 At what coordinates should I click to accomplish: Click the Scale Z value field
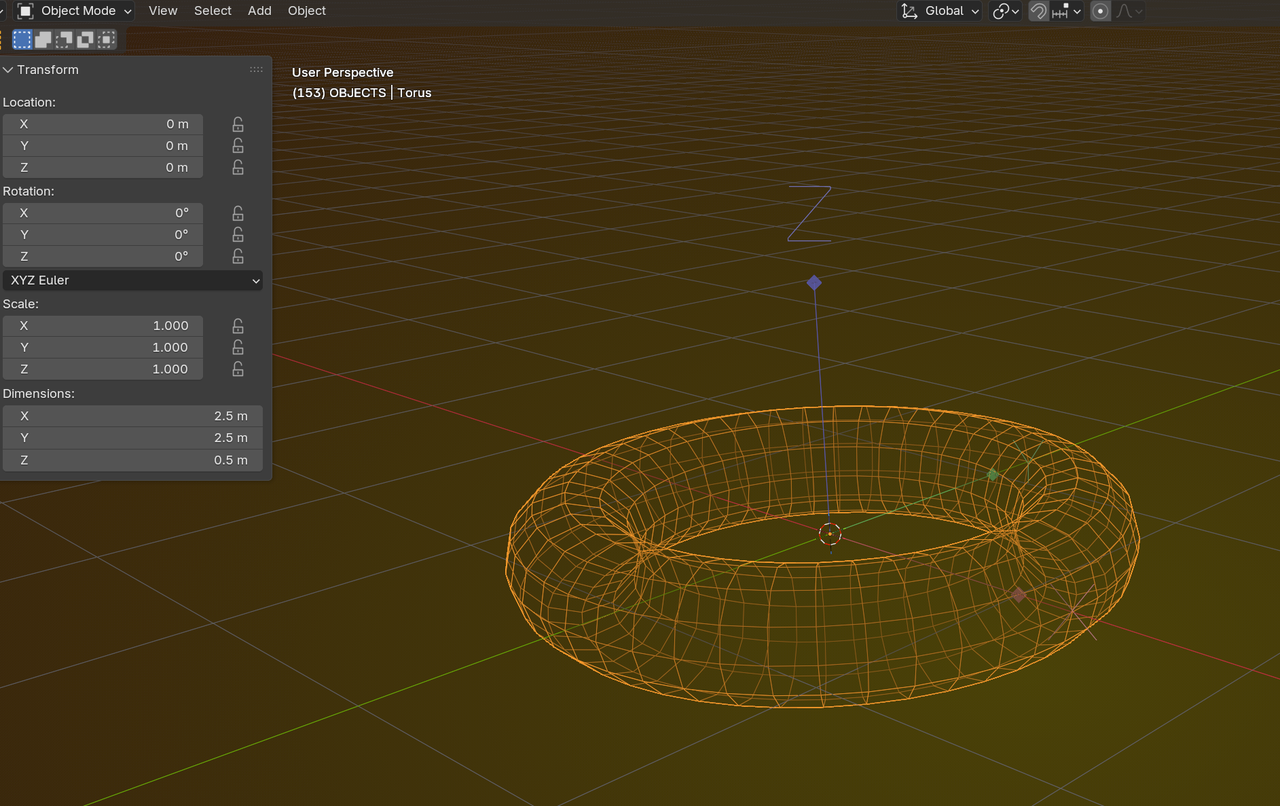click(x=103, y=370)
